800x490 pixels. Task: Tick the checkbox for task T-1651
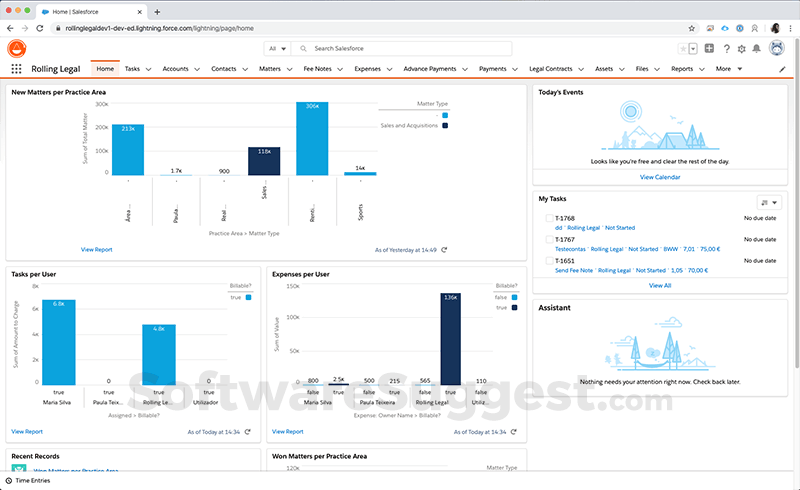pyautogui.click(x=548, y=261)
